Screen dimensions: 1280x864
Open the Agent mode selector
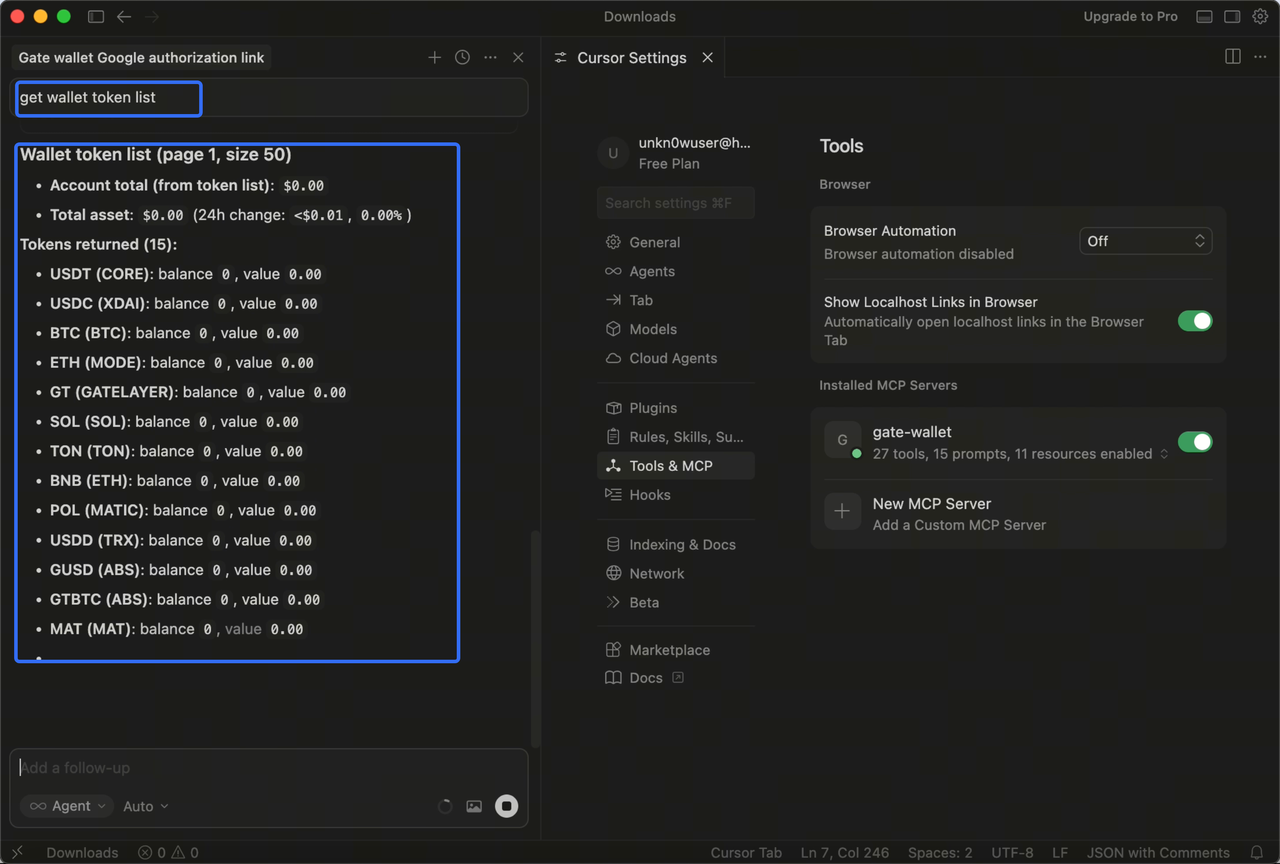(67, 806)
